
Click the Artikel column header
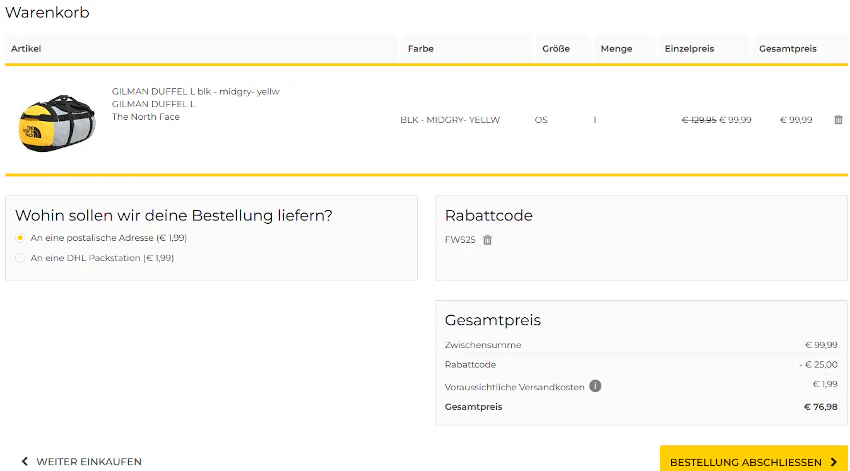click(26, 49)
